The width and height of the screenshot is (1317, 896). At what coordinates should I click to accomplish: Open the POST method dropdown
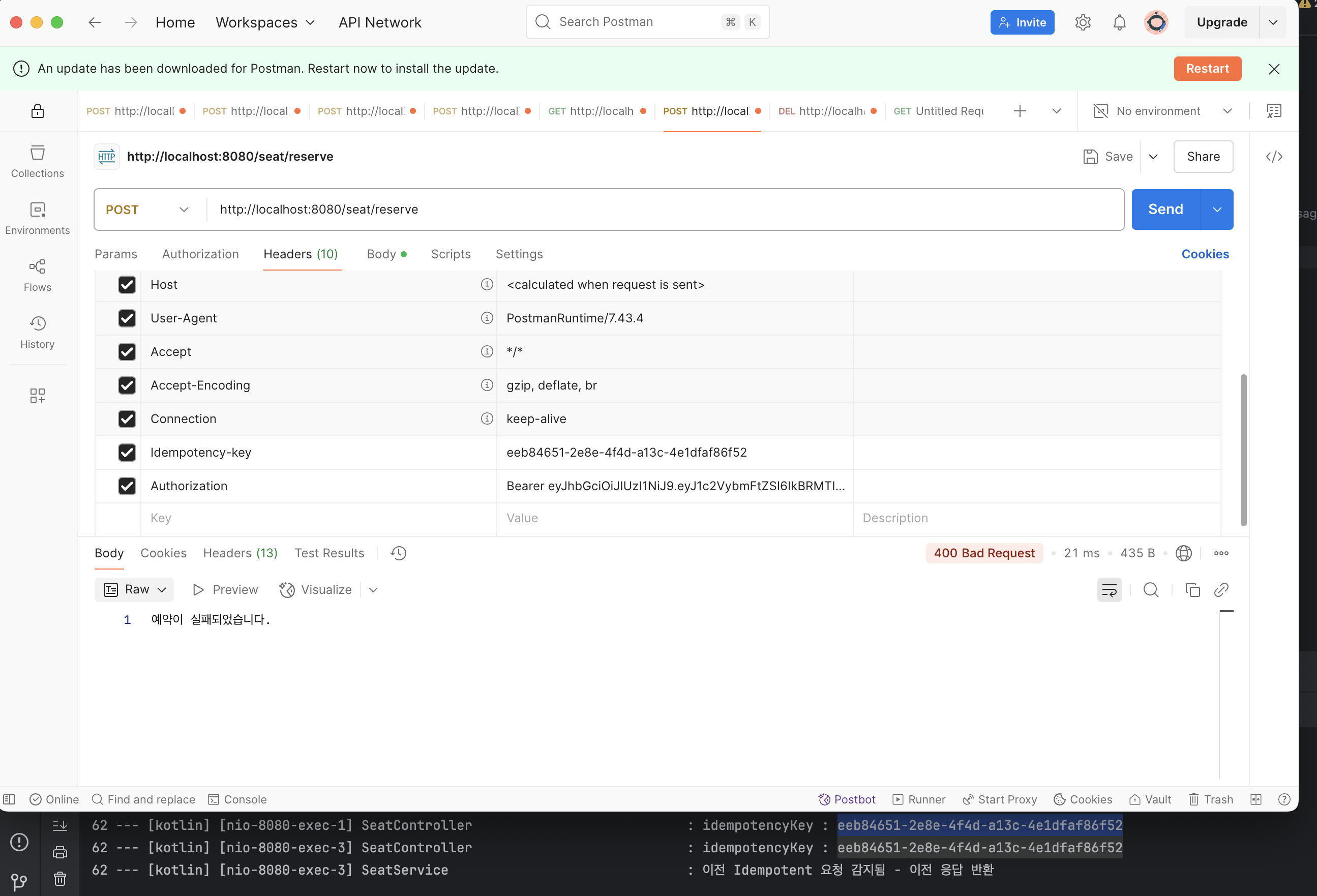click(147, 210)
